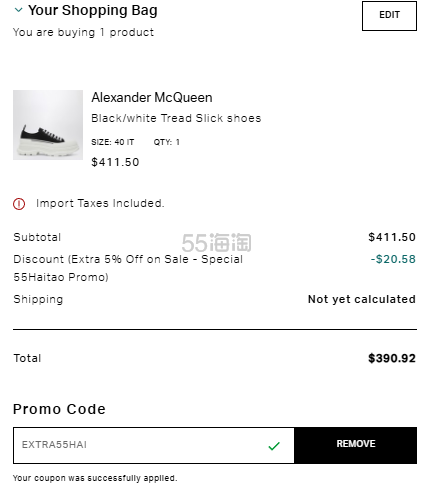Click the $411.50 product price
The height and width of the screenshot is (485, 433).
point(115,162)
